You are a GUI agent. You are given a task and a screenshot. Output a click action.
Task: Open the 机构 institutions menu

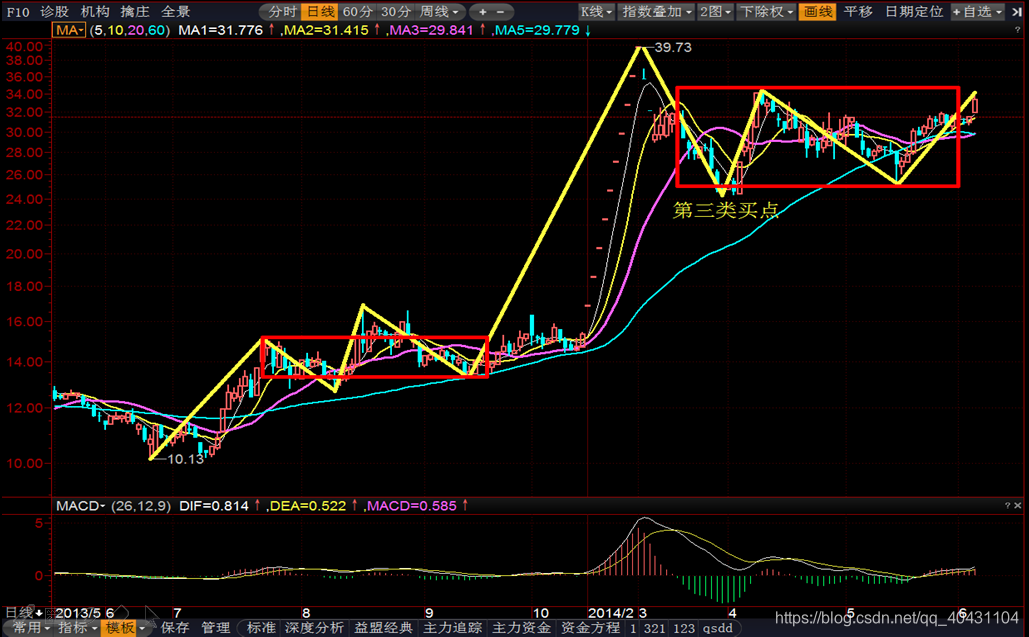[x=95, y=12]
